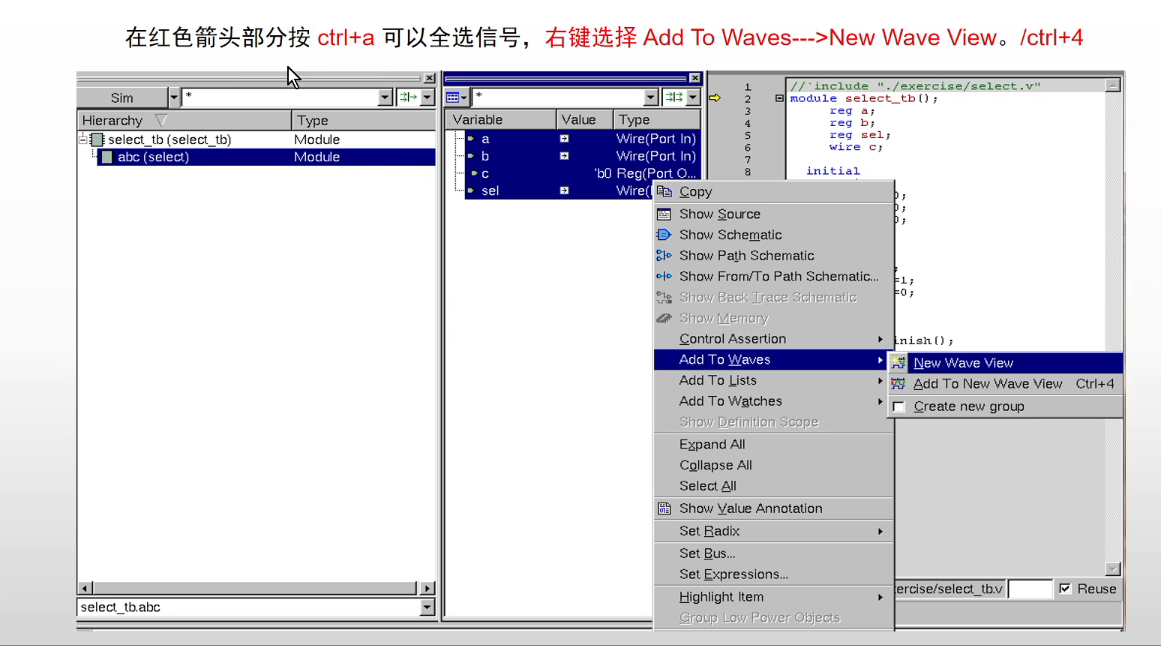Open the Variable filter text dropdown arrow
Viewport: 1161px width, 646px height.
point(650,97)
